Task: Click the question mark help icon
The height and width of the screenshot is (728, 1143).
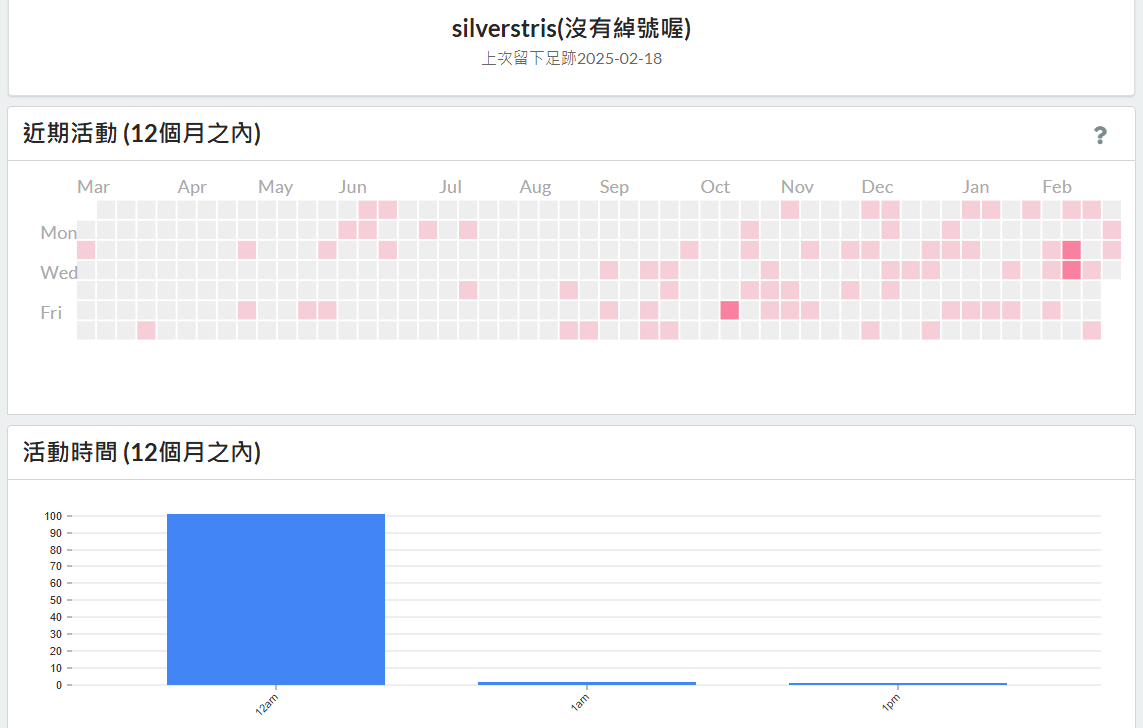Action: click(x=1100, y=135)
